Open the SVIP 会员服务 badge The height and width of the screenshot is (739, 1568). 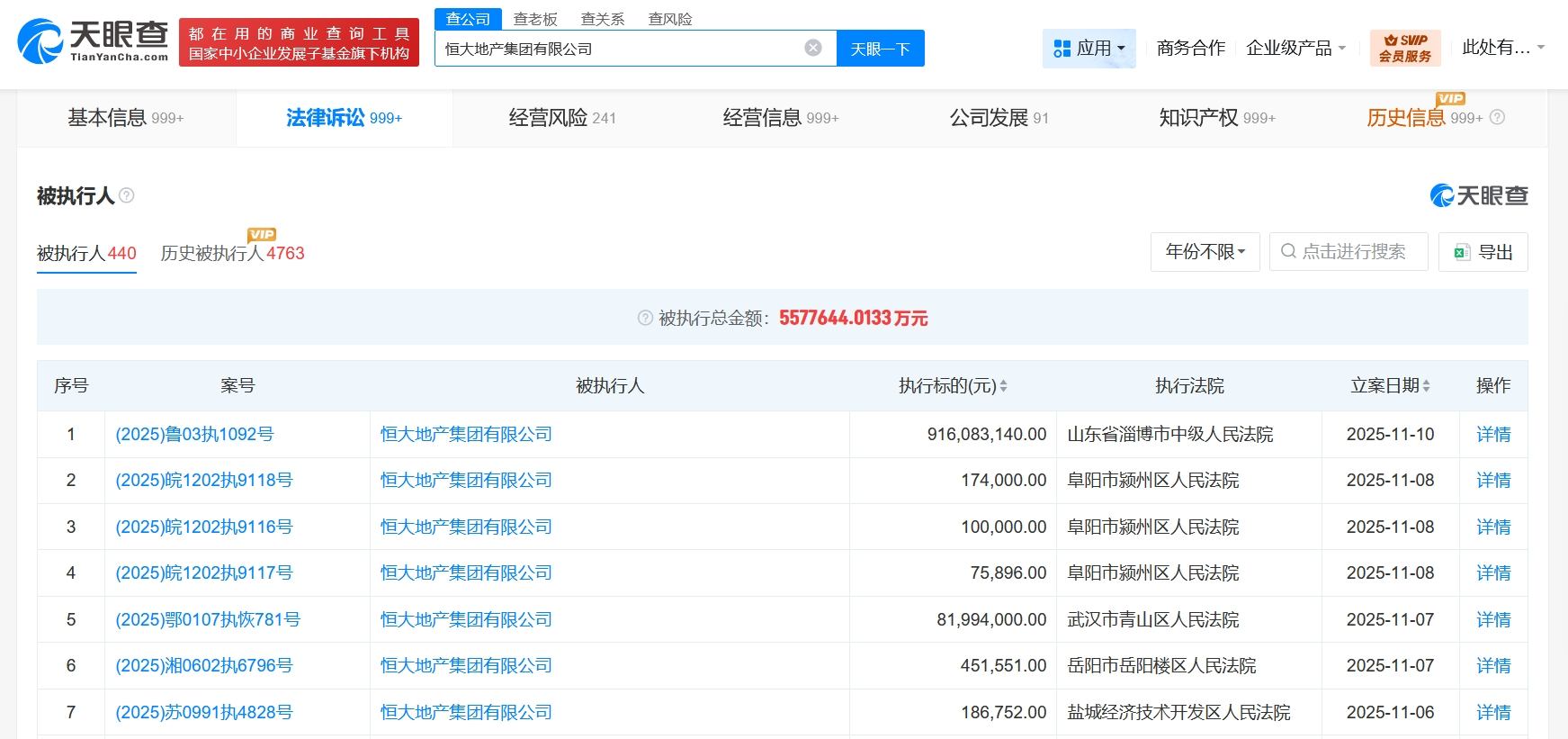click(x=1405, y=48)
